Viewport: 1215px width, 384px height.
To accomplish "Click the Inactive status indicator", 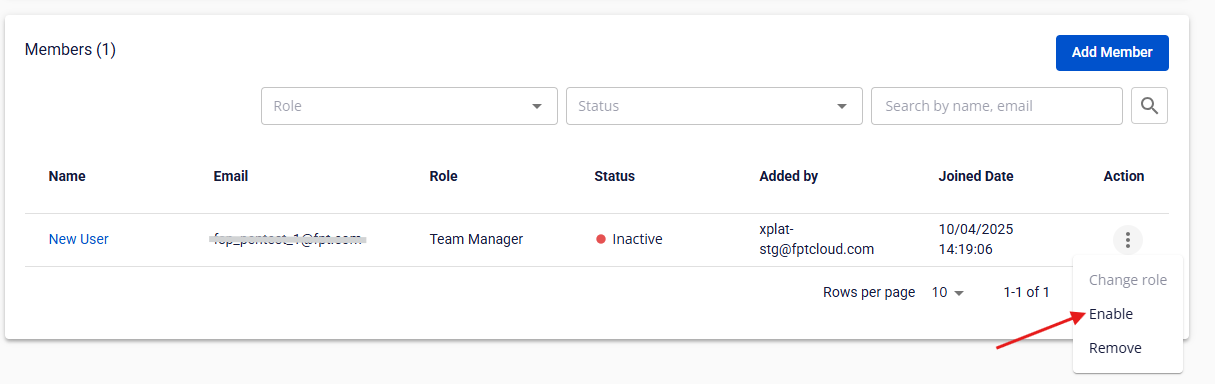I will [x=629, y=239].
